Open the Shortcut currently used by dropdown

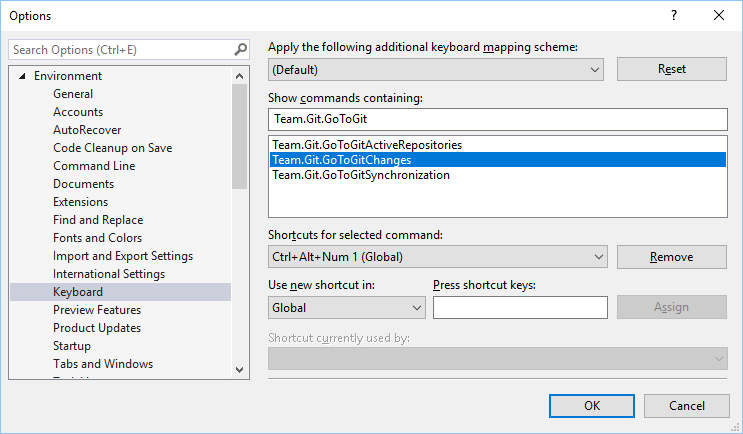pos(498,359)
